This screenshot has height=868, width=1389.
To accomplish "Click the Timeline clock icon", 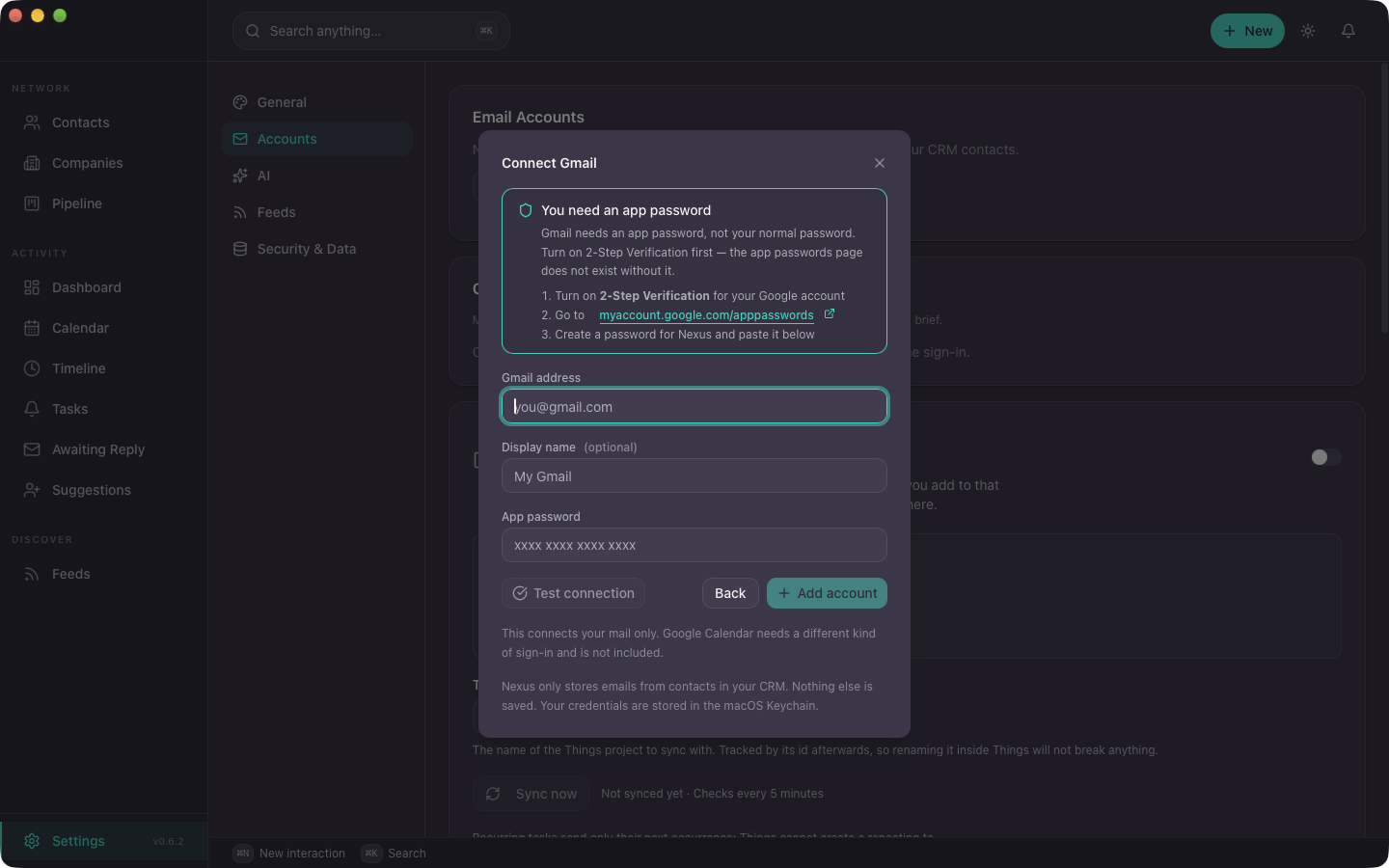I will 32,368.
